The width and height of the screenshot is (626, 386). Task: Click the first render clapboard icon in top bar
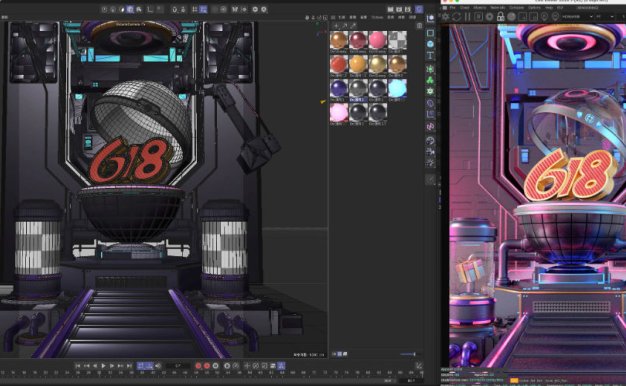coord(390,9)
